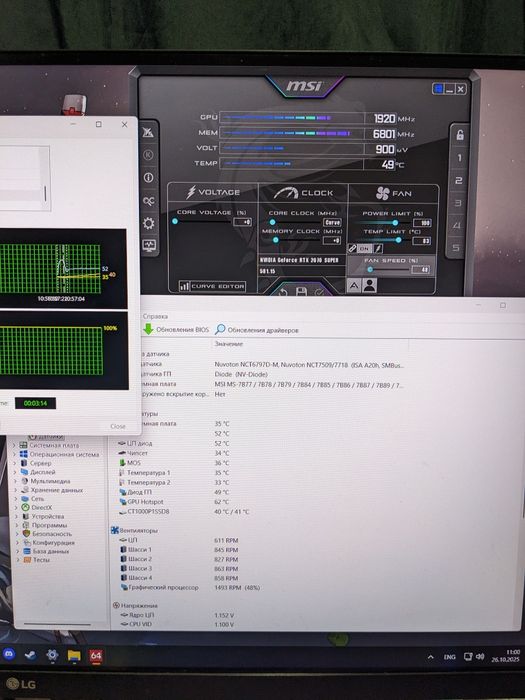The height and width of the screenshot is (700, 525).
Task: Open File Explorer folder in taskbar
Action: pyautogui.click(x=74, y=655)
